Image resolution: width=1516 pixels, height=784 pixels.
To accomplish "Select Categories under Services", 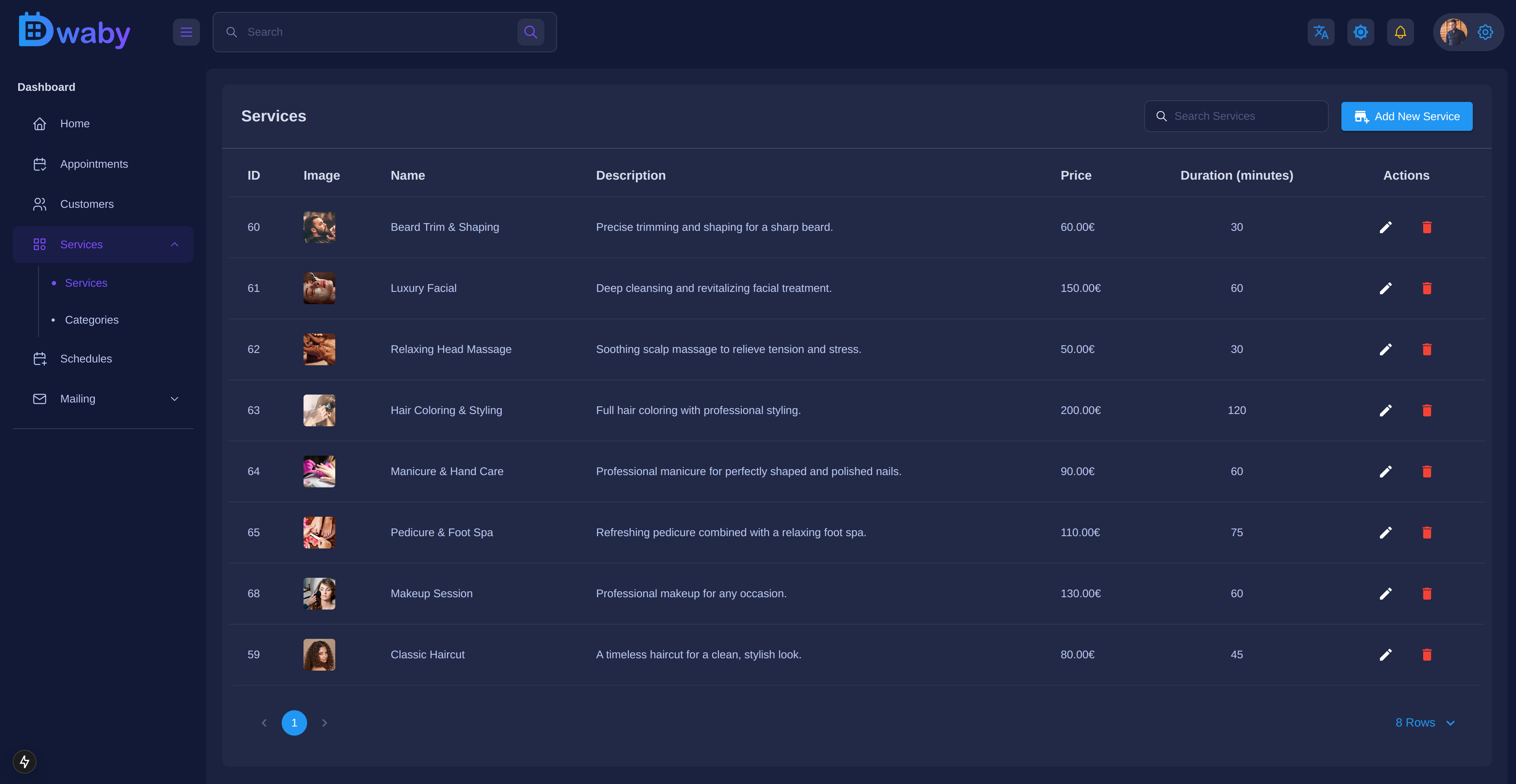I will 92,319.
